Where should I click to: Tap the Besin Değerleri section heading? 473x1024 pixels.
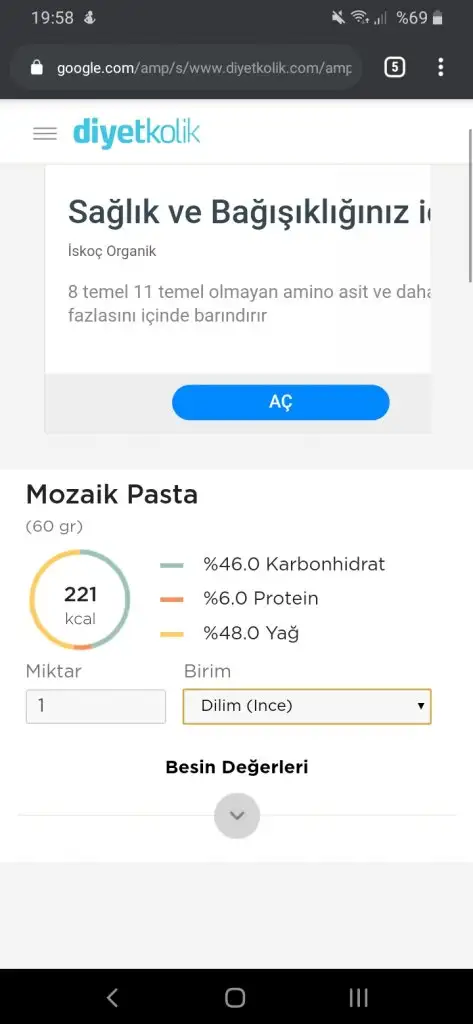[236, 767]
